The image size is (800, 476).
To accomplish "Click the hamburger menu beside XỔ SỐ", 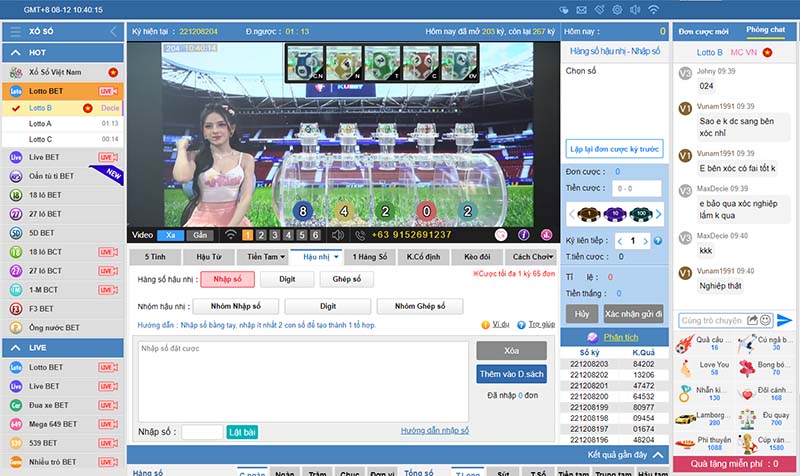I will pyautogui.click(x=15, y=32).
